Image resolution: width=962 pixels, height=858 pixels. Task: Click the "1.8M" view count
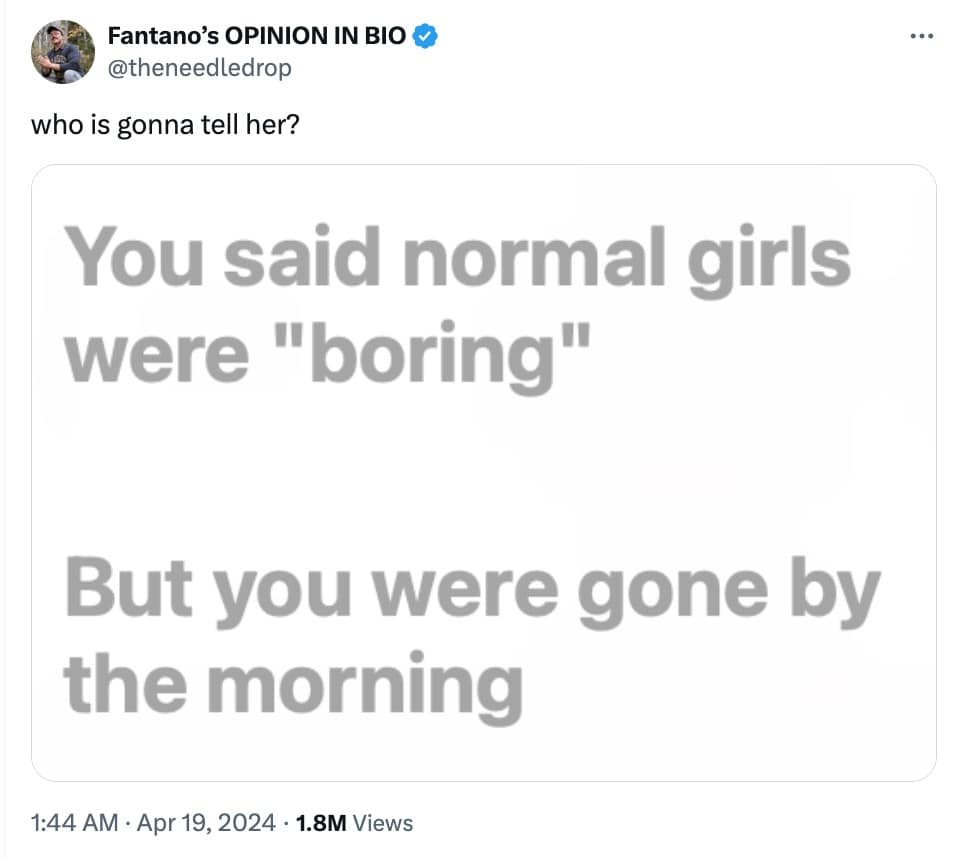(x=322, y=823)
